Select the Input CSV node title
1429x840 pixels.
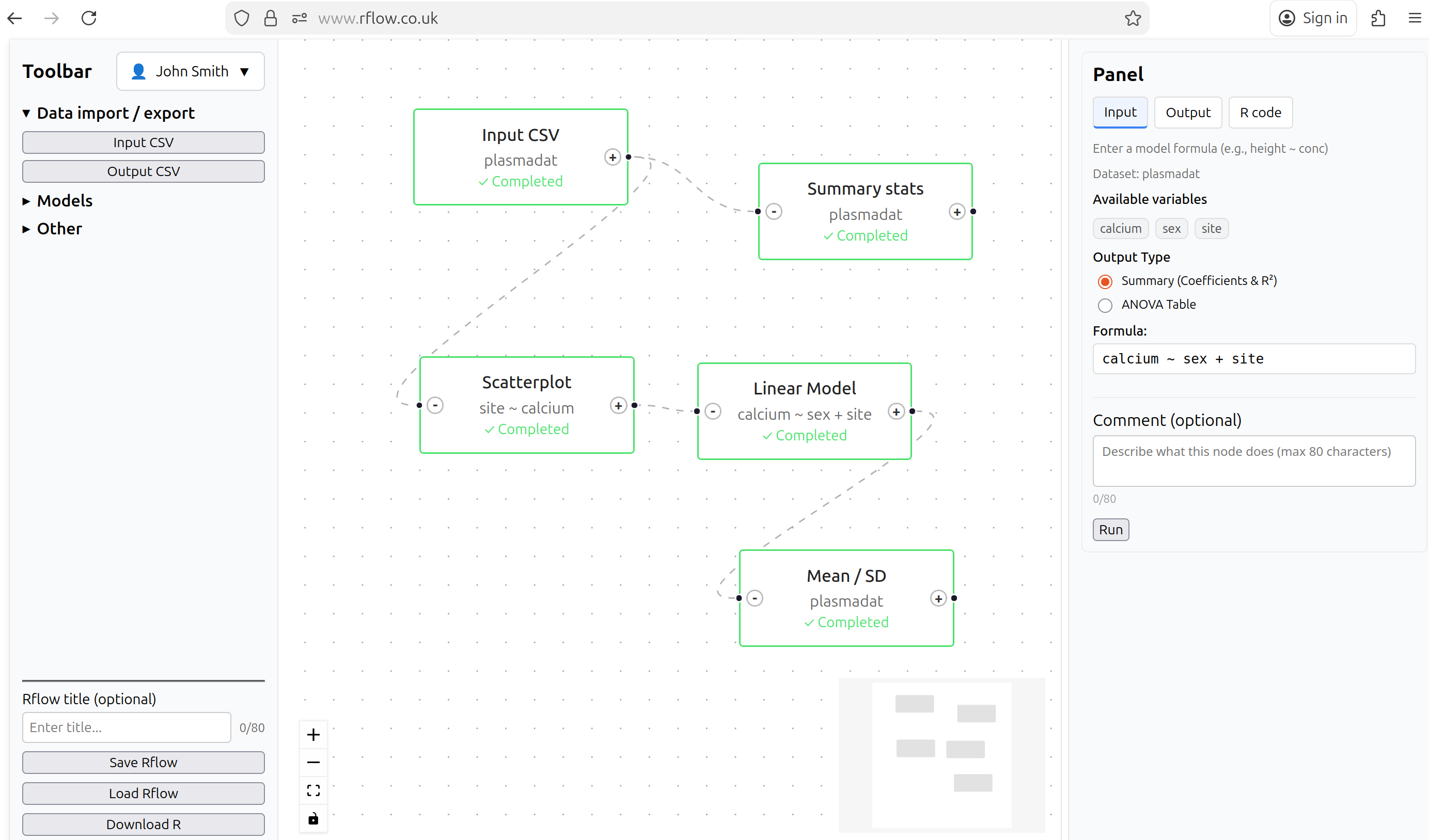click(520, 135)
